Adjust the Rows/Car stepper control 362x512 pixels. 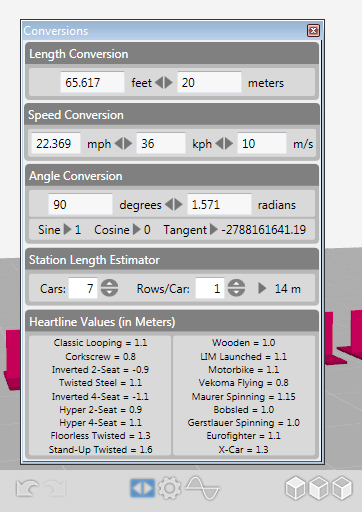coord(236,288)
